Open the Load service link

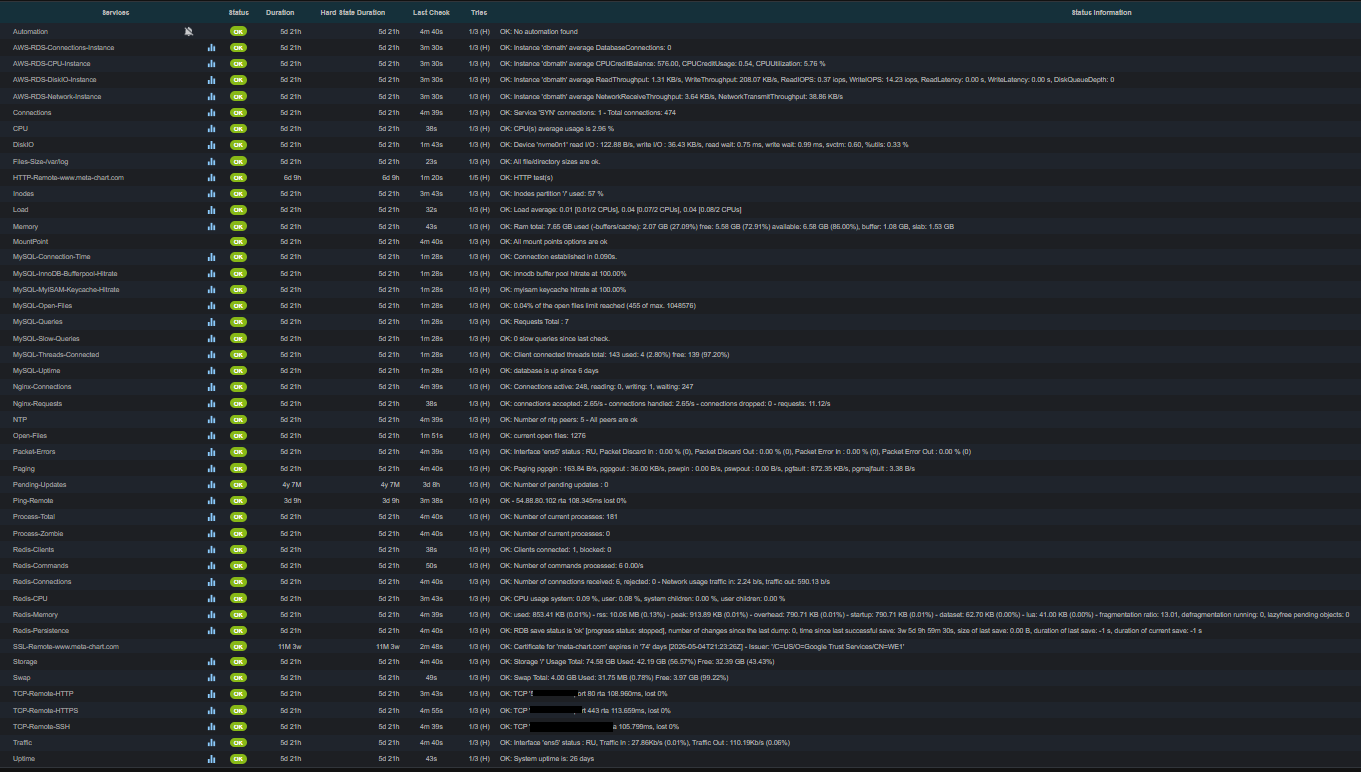(21, 210)
